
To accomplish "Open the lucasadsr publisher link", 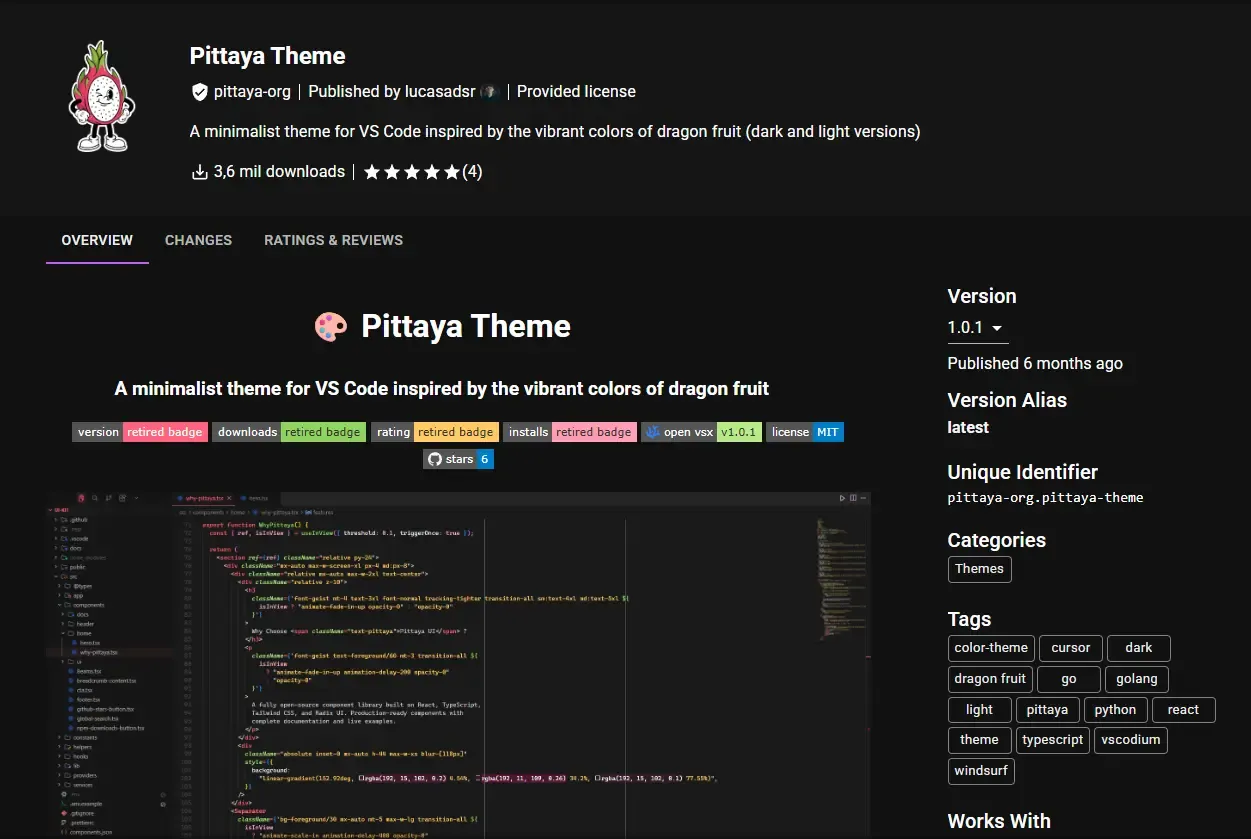I will [440, 92].
